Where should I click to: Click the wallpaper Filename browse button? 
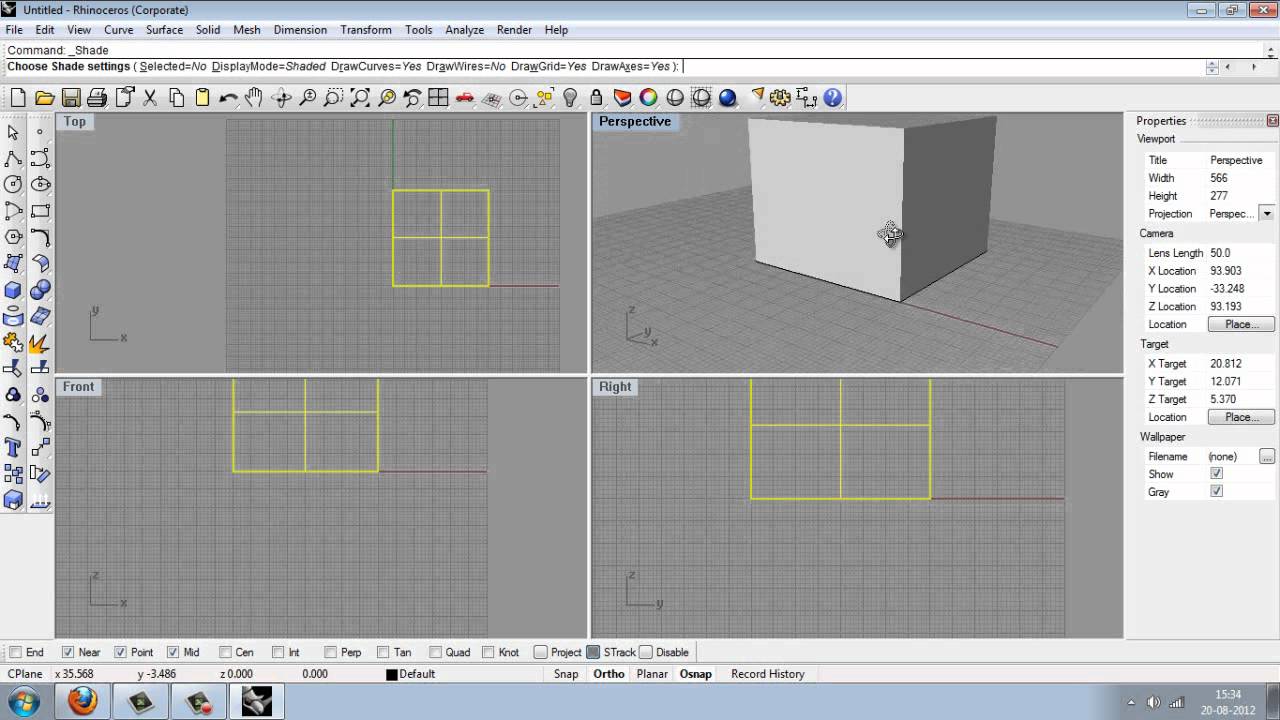coord(1267,456)
